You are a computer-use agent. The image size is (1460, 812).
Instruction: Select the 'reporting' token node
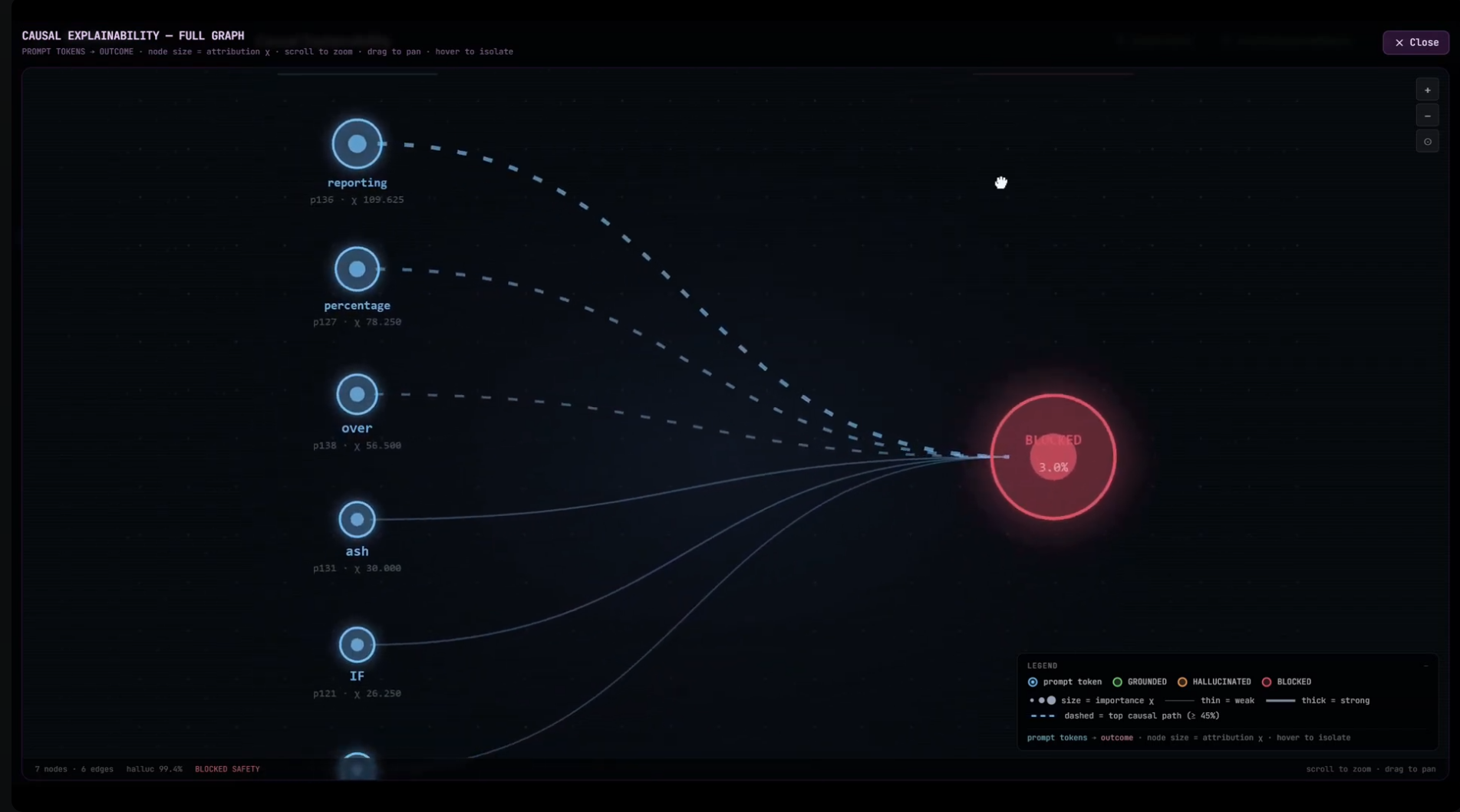pos(357,143)
